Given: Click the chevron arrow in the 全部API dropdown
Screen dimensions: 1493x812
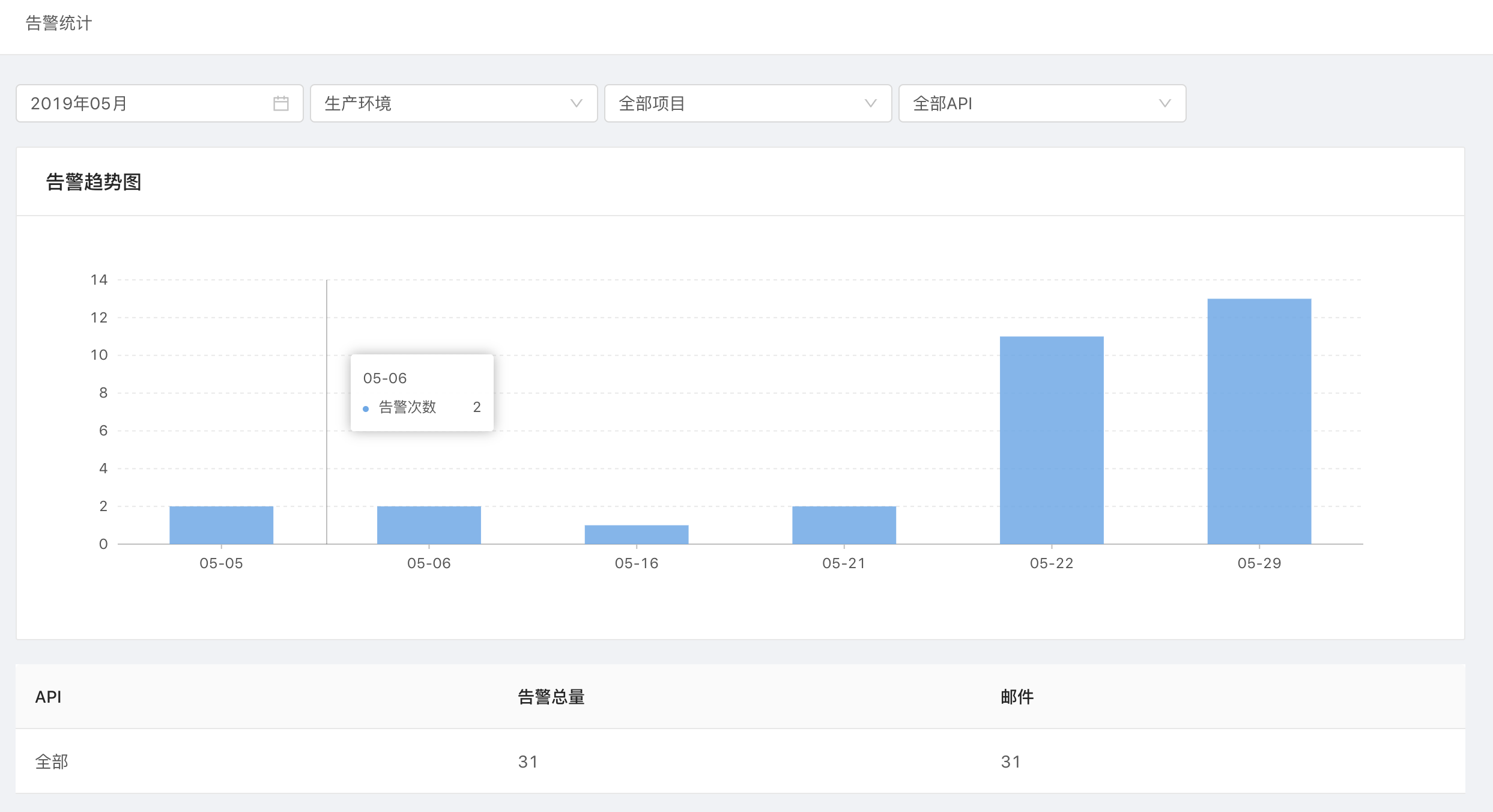Looking at the screenshot, I should tap(1164, 103).
